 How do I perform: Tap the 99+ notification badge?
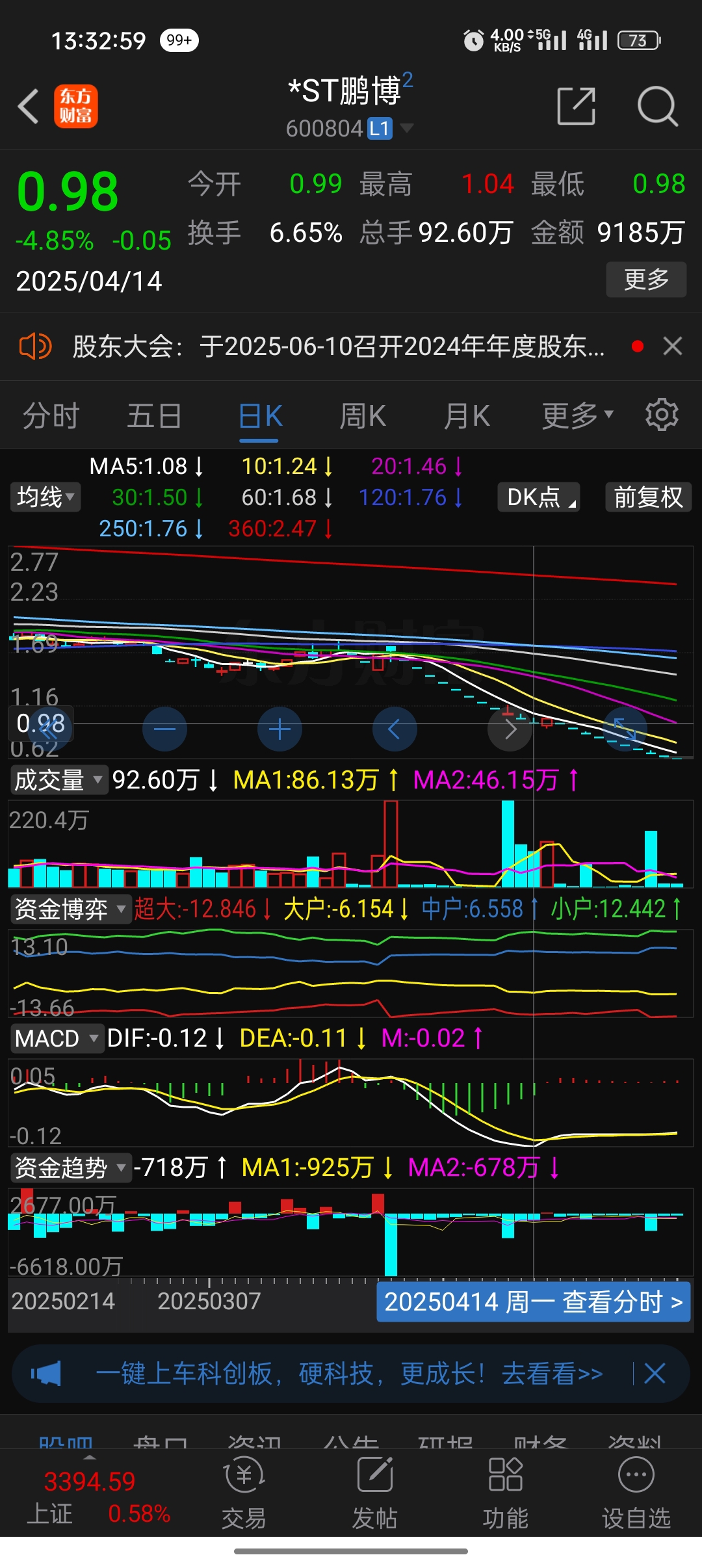[179, 40]
